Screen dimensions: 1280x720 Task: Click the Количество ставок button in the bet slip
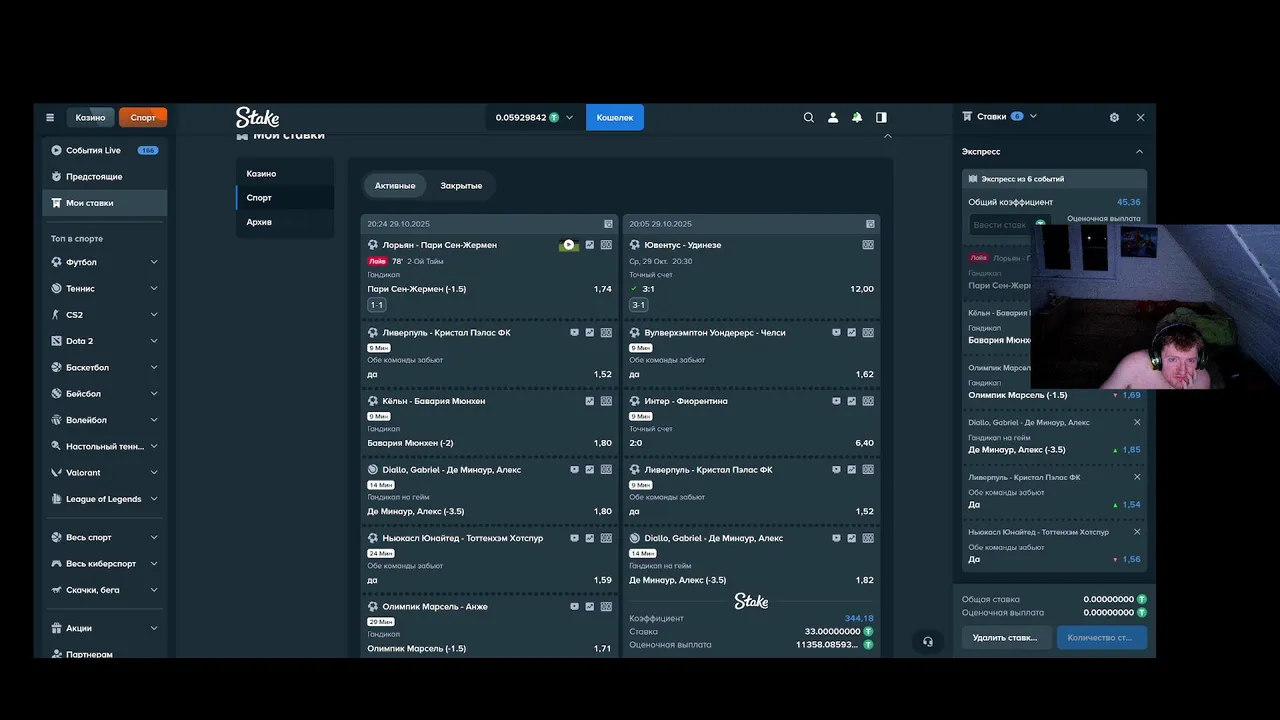point(1101,637)
